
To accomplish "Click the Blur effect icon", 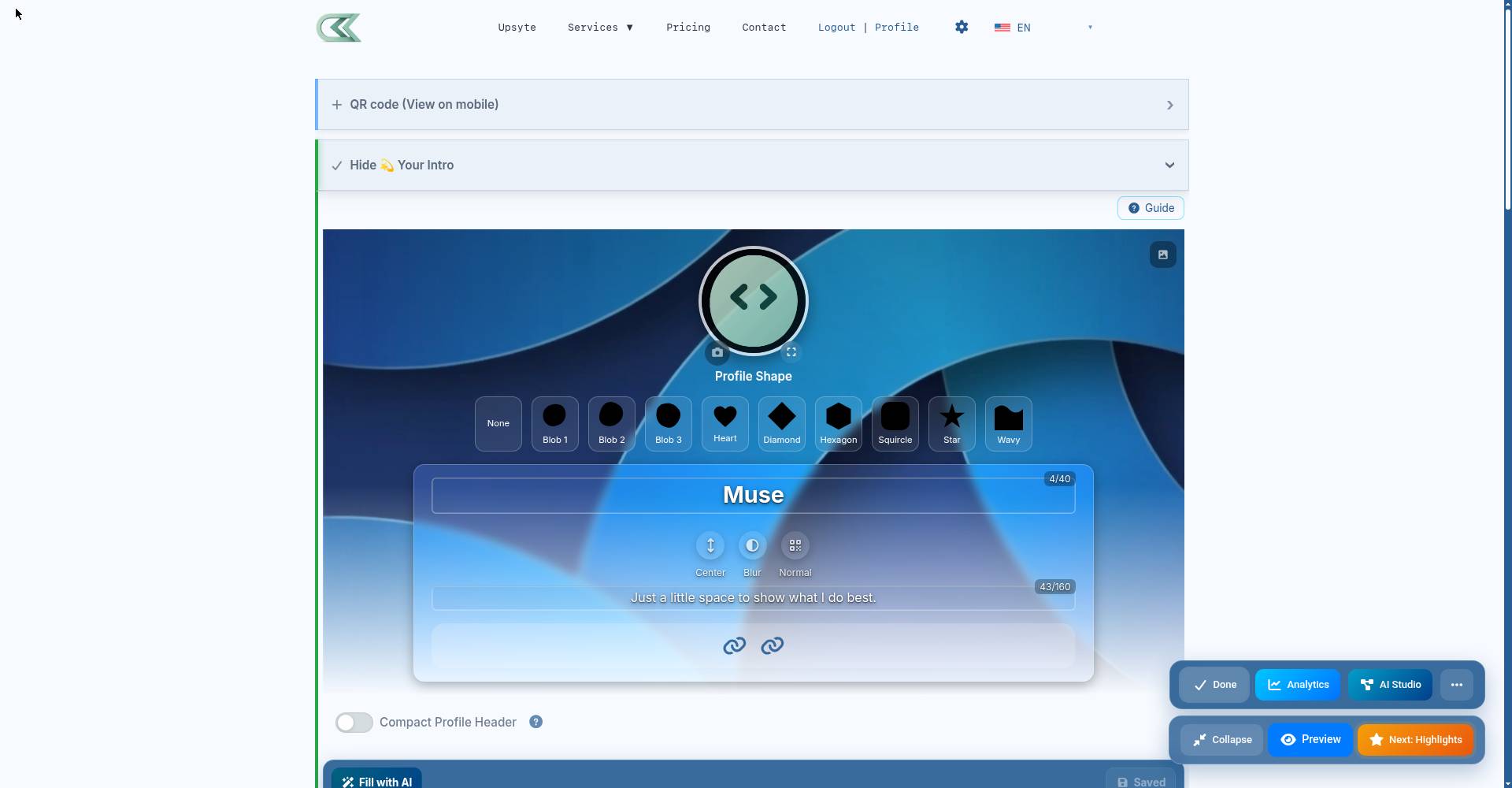I will (x=752, y=545).
